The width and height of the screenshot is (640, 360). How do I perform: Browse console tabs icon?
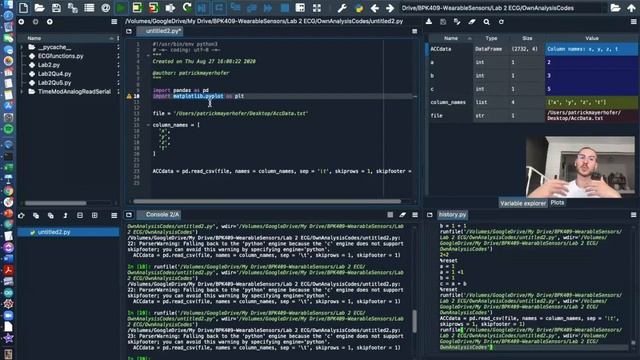pyautogui.click(x=129, y=215)
